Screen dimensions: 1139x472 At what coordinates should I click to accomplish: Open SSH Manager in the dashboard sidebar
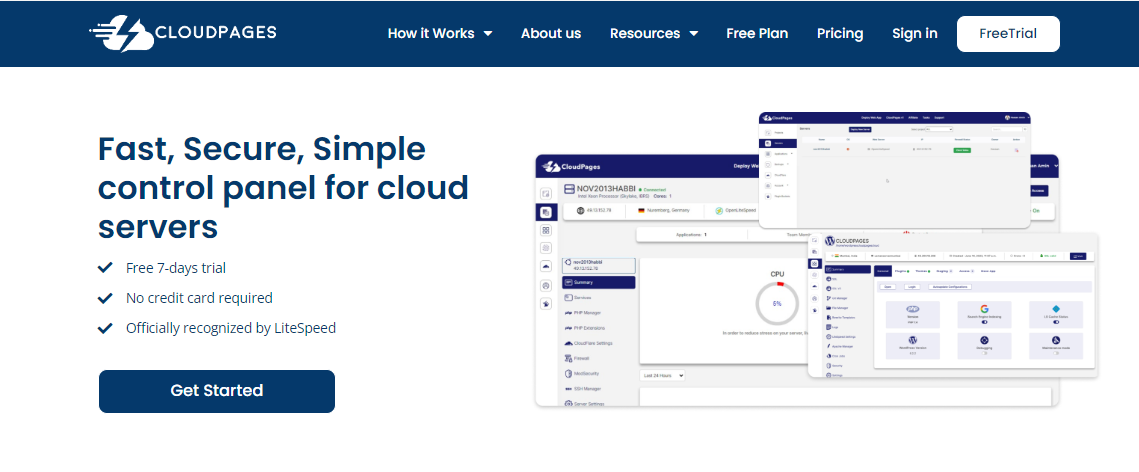pos(582,388)
